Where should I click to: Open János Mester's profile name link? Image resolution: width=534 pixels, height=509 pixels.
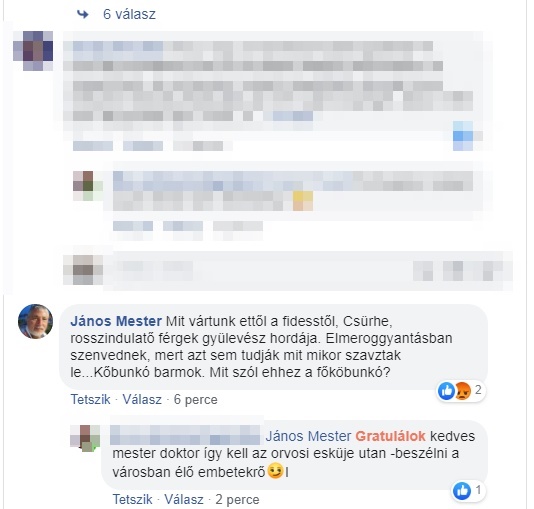pos(116,321)
